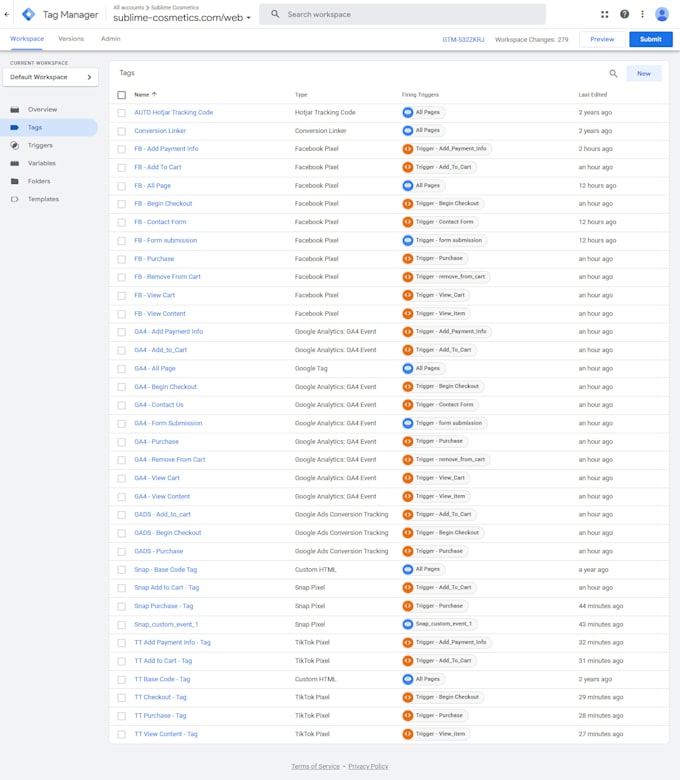This screenshot has width=680, height=780.
Task: Click the back arrow icon
Action: click(x=6, y=14)
